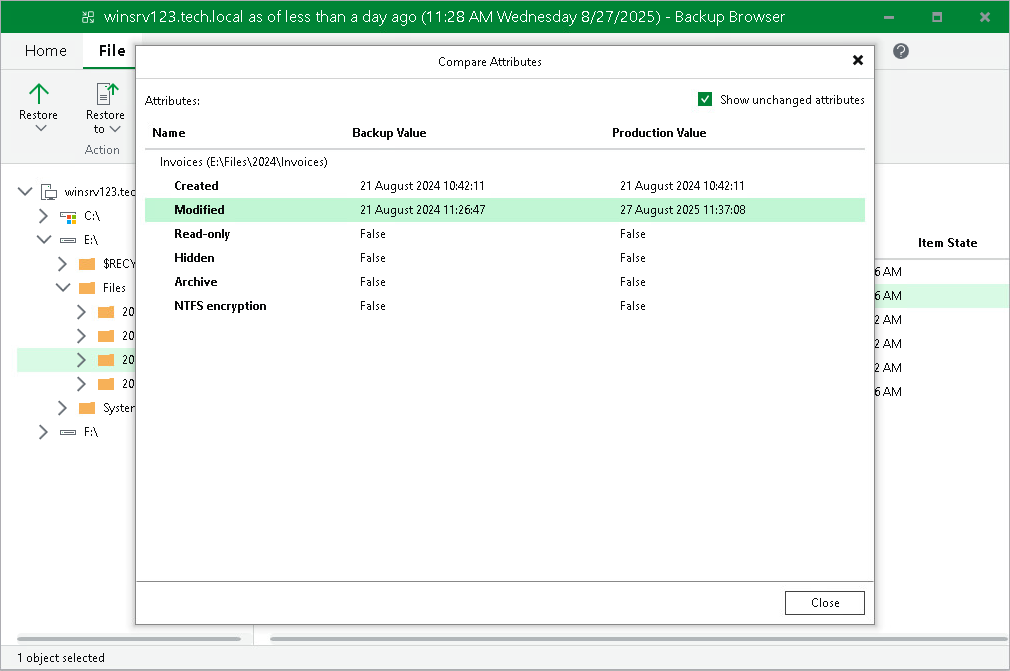Screen dimensions: 1010x671
Task: Open the Restore dropdown arrow
Action: (x=41, y=128)
